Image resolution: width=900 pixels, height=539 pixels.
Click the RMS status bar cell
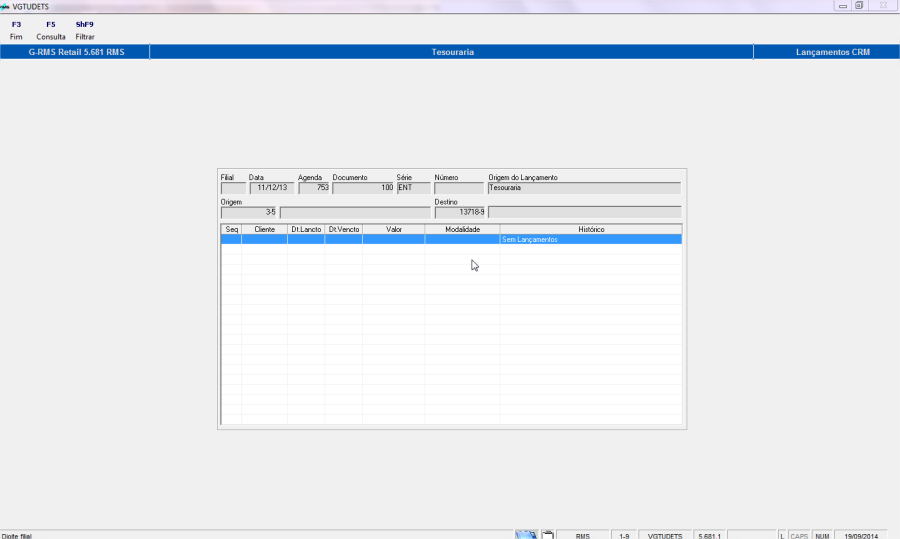pos(583,536)
